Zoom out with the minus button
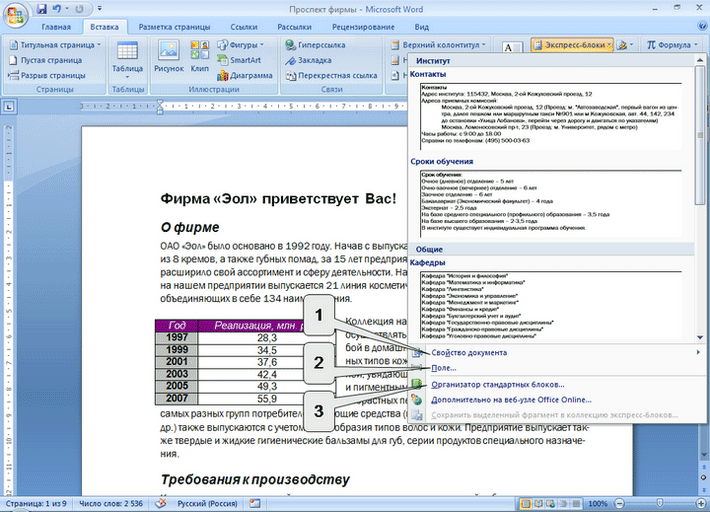The height and width of the screenshot is (512, 710). [x=619, y=503]
